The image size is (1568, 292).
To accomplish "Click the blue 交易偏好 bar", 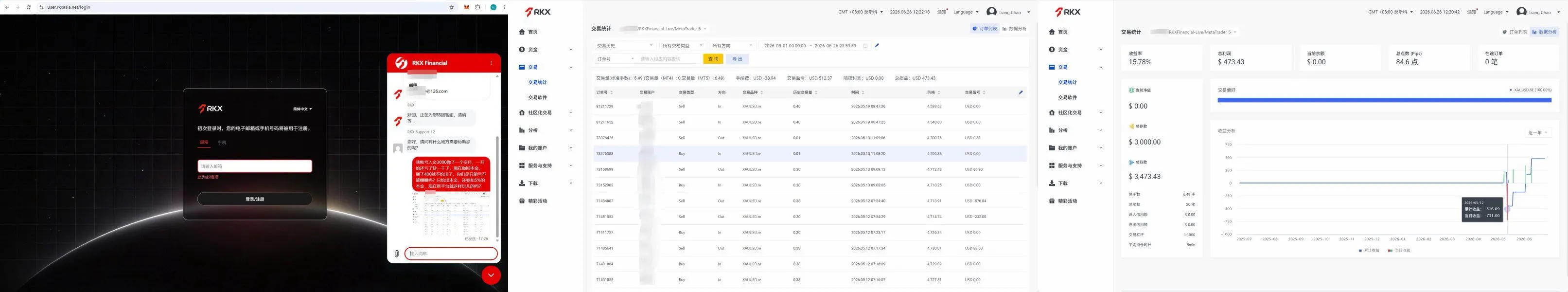I will tap(1384, 100).
